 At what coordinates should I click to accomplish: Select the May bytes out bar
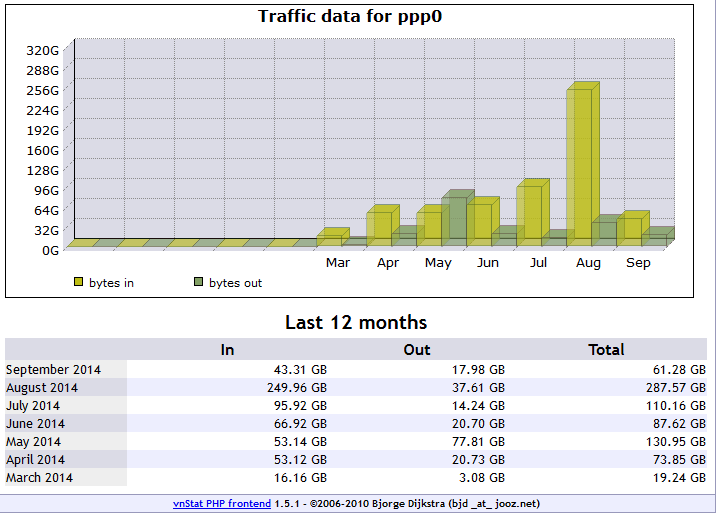pyautogui.click(x=454, y=218)
